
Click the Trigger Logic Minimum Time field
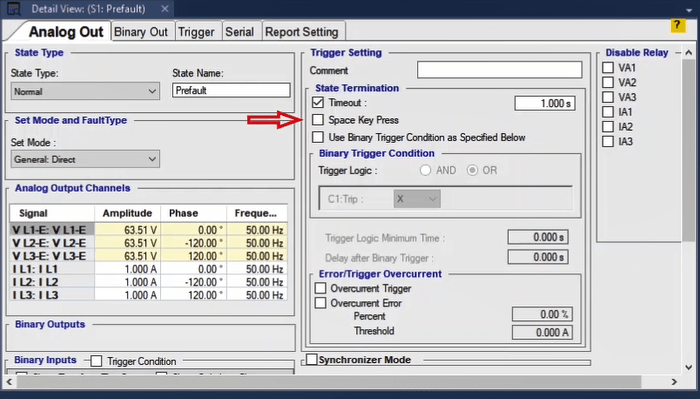click(538, 237)
